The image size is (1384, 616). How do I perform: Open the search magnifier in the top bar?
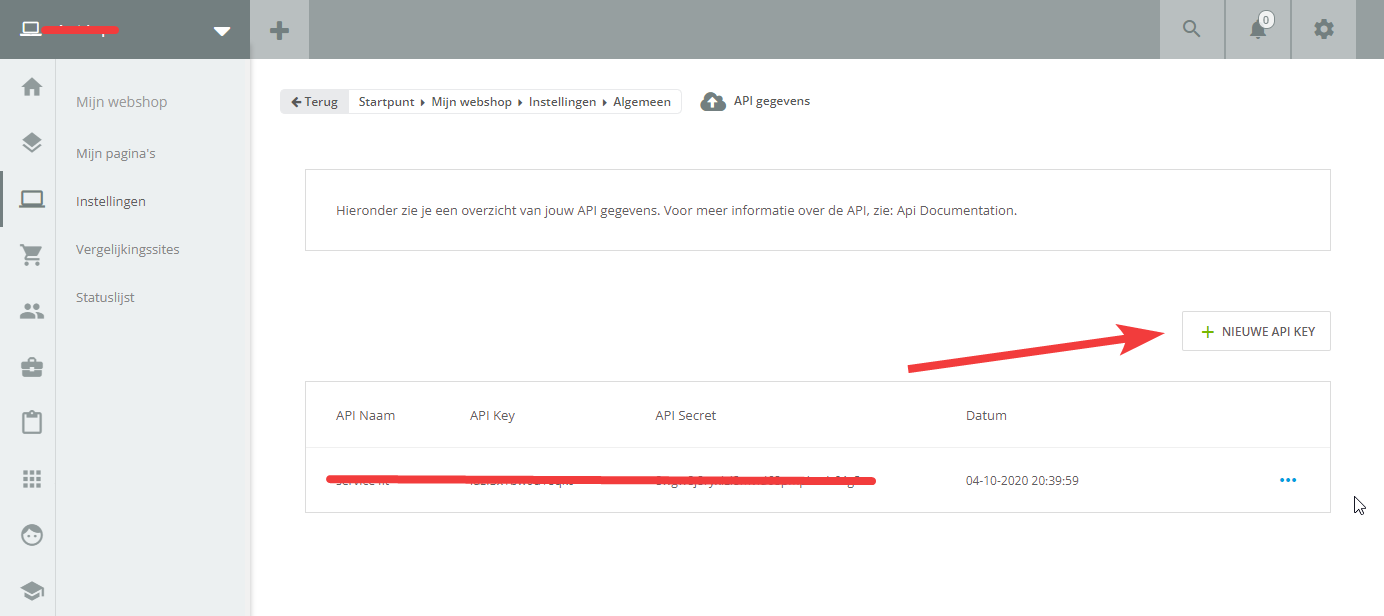pyautogui.click(x=1191, y=29)
